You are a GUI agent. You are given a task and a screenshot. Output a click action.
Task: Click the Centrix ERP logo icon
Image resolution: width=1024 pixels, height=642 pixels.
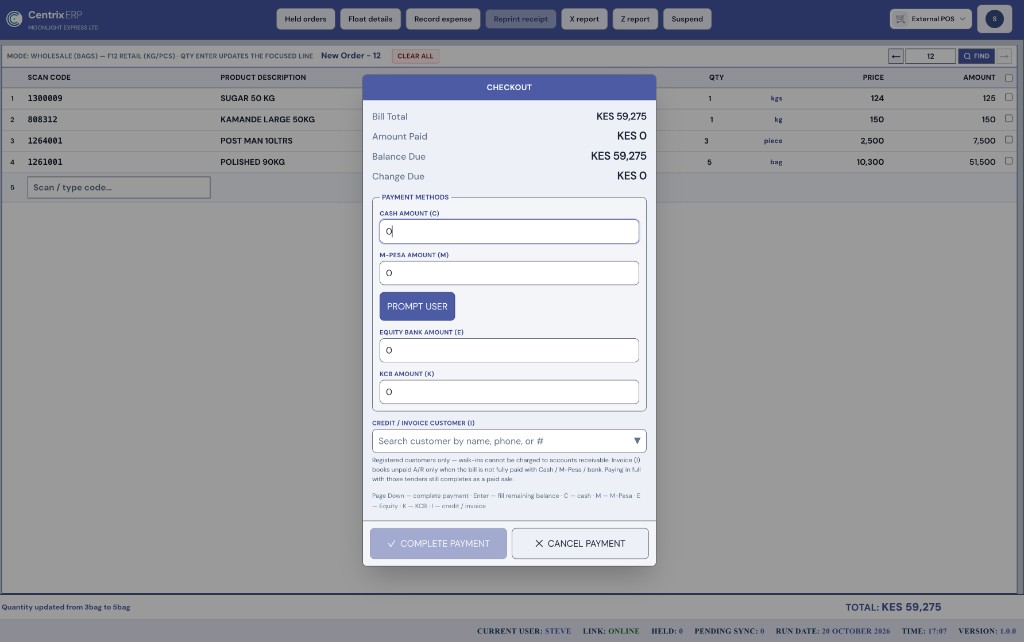pyautogui.click(x=14, y=19)
